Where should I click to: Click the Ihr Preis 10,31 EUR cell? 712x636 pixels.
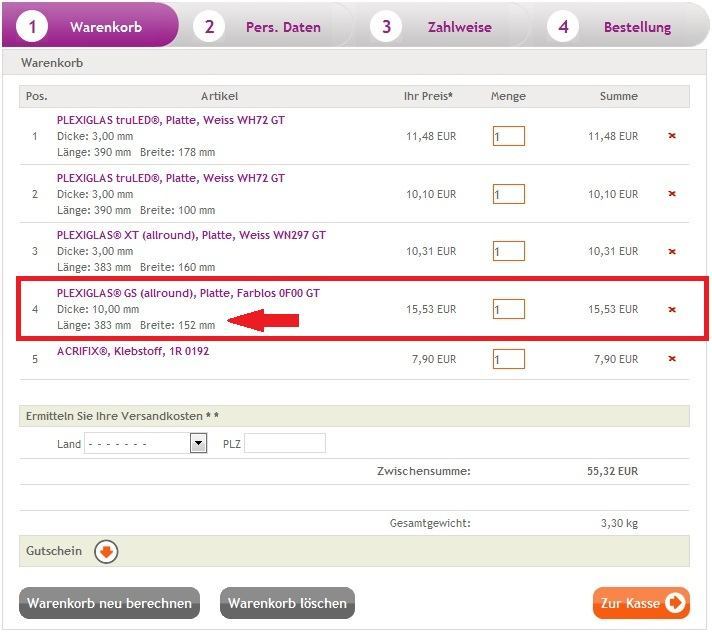pyautogui.click(x=431, y=251)
